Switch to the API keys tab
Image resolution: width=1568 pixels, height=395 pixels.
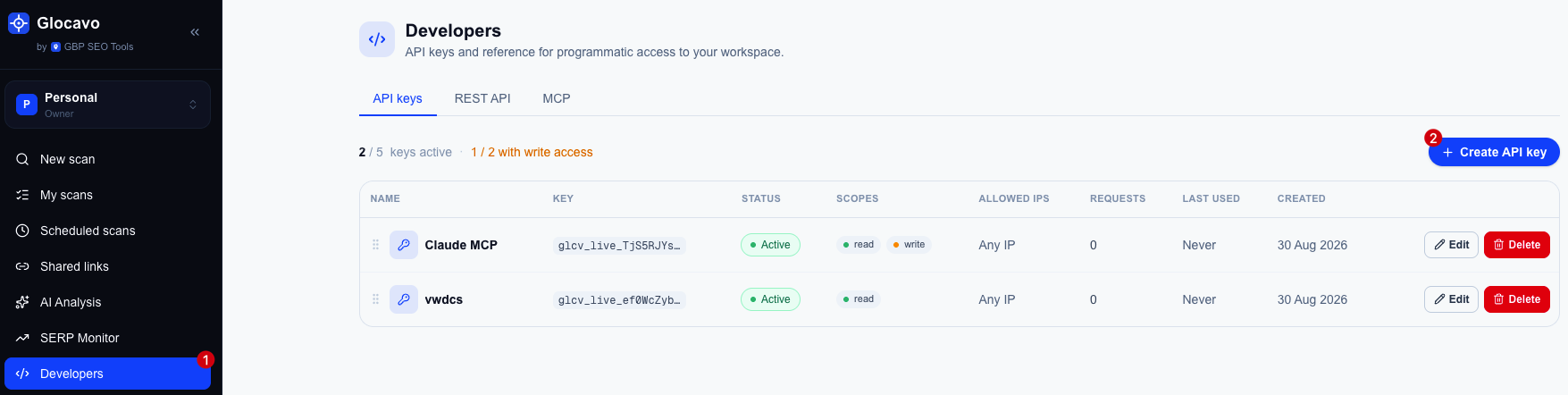[x=398, y=98]
